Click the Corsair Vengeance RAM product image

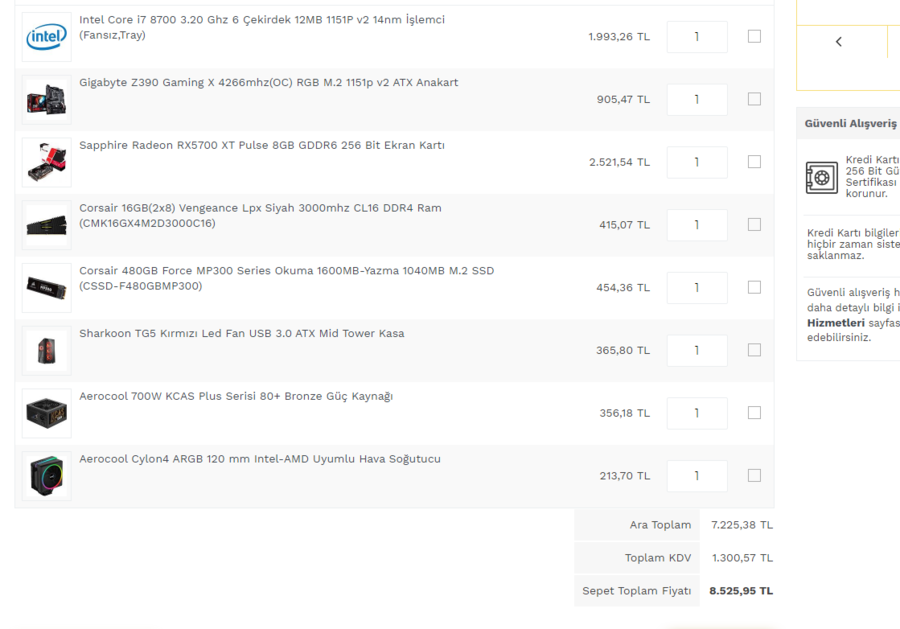46,225
